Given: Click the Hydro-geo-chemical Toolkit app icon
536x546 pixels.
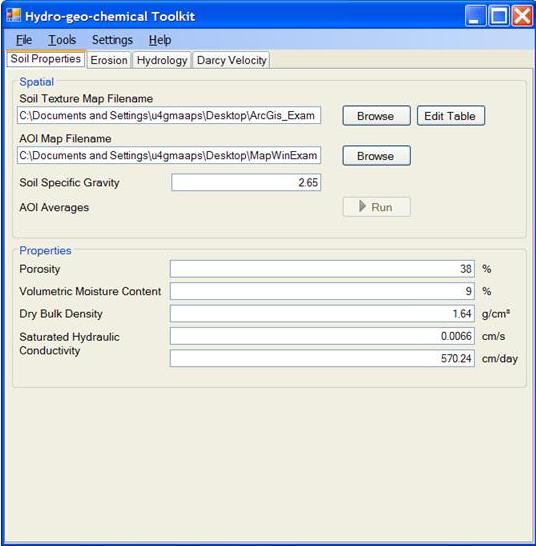Looking at the screenshot, I should [x=14, y=16].
